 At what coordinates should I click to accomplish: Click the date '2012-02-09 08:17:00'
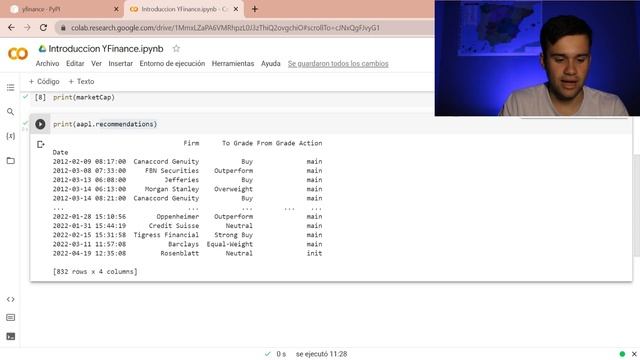[x=89, y=161]
